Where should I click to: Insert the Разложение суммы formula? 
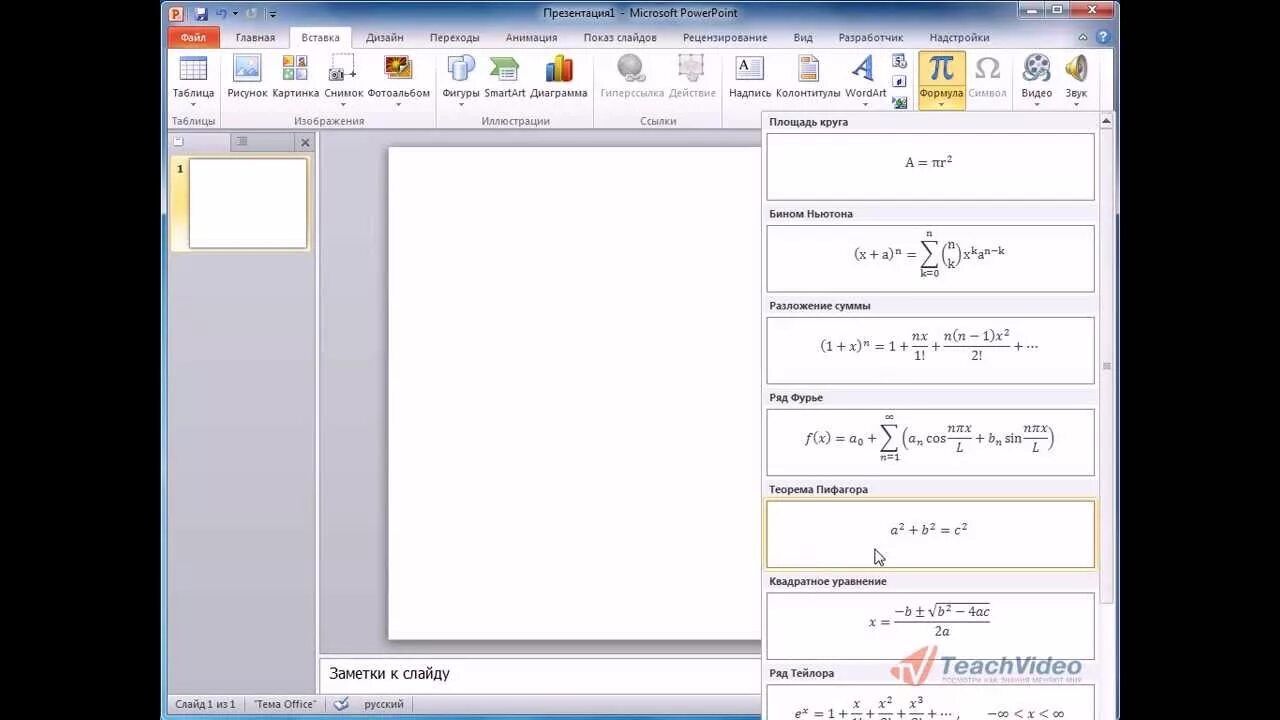click(x=930, y=351)
